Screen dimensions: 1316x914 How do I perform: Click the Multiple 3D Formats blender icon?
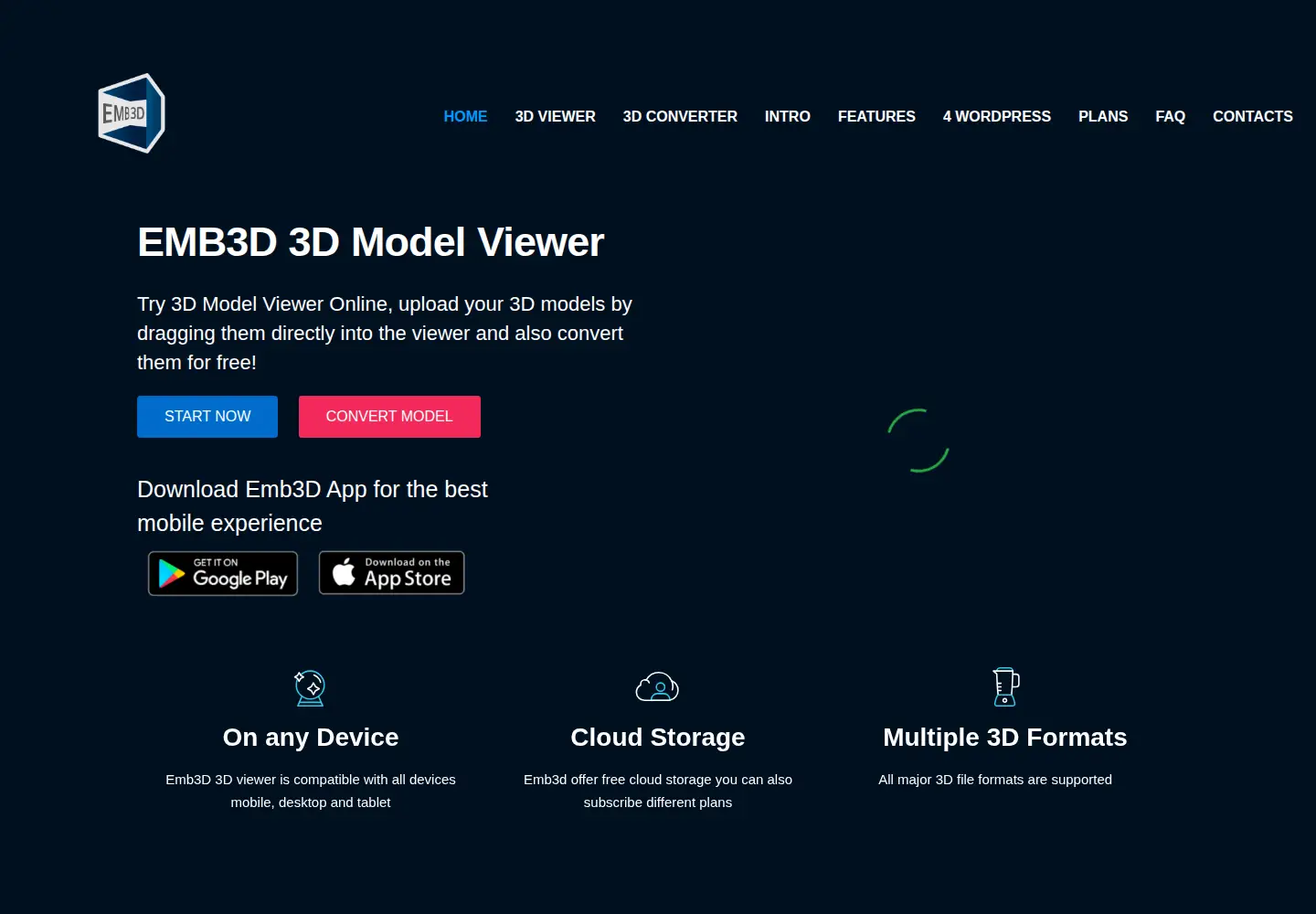(x=1005, y=686)
